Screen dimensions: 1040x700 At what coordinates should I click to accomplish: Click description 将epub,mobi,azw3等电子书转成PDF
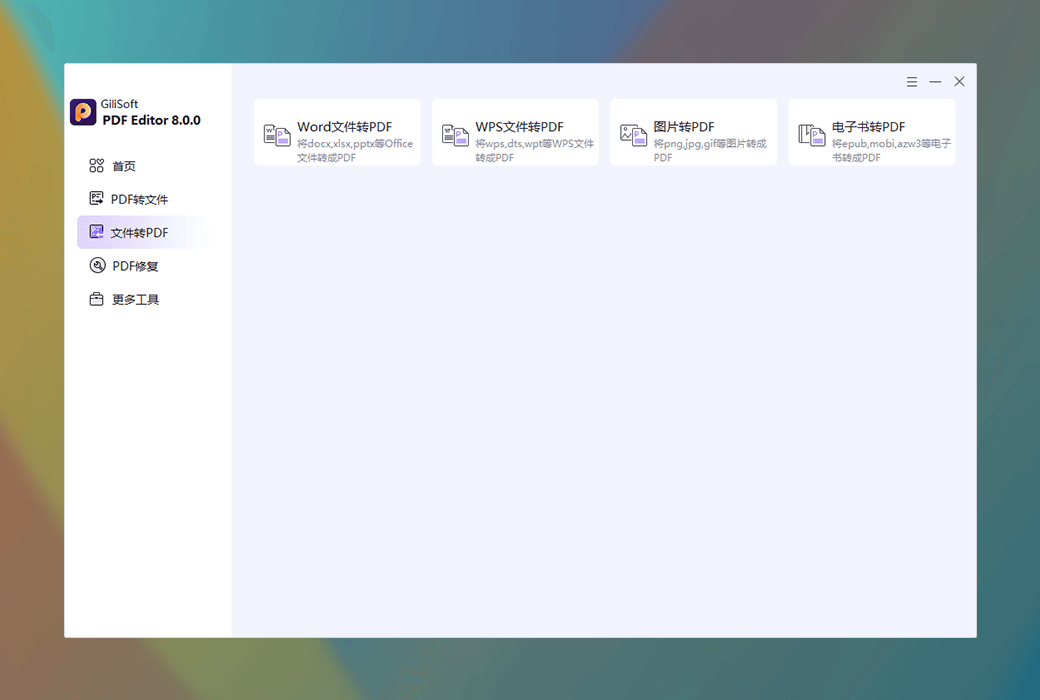click(x=891, y=151)
